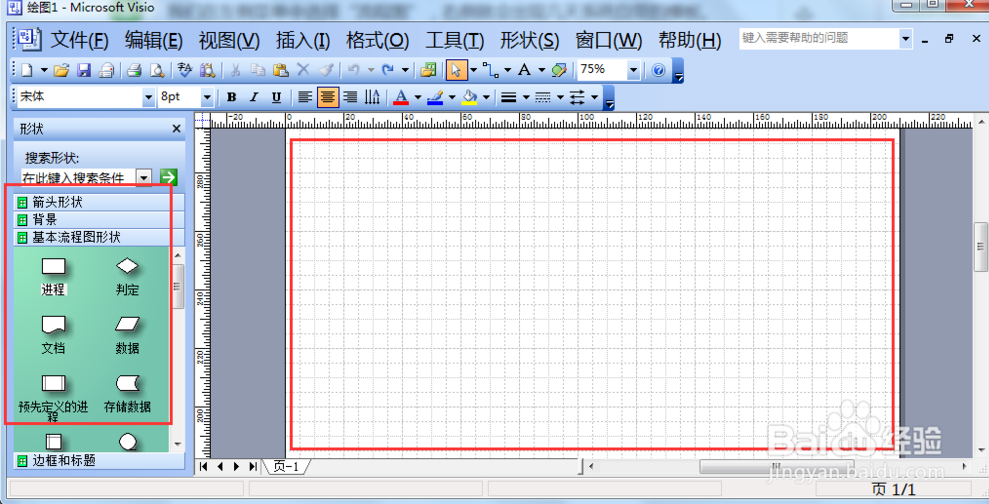Select the Stored Data (存储数据) shape
This screenshot has width=989, height=504.
tap(127, 392)
